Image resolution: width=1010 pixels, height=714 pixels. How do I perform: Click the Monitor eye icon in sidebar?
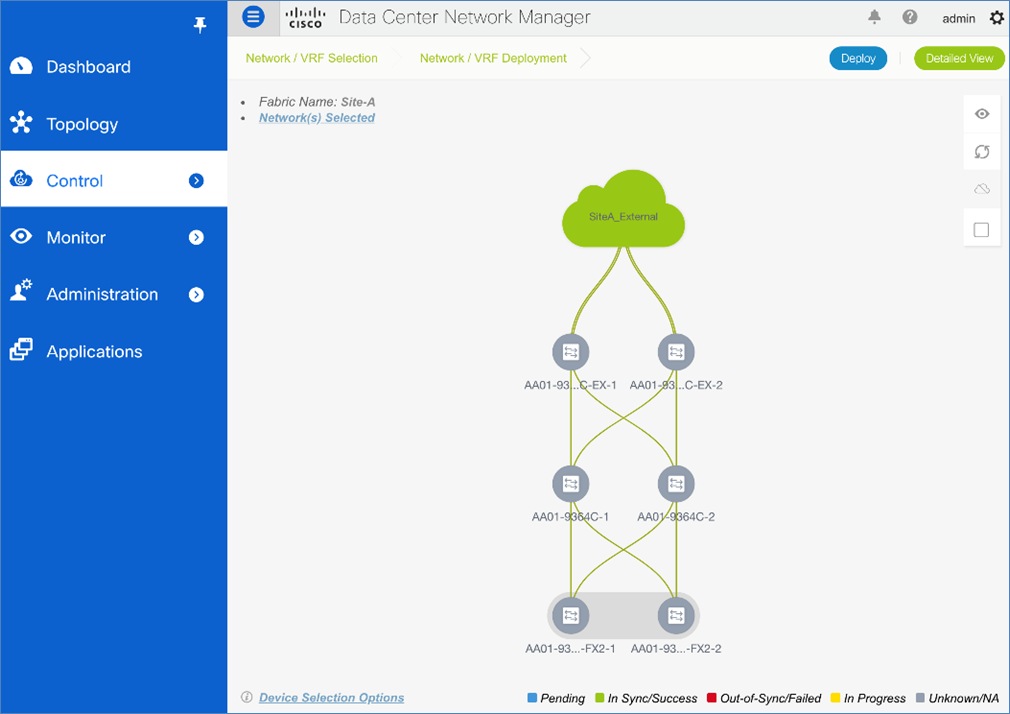click(21, 236)
